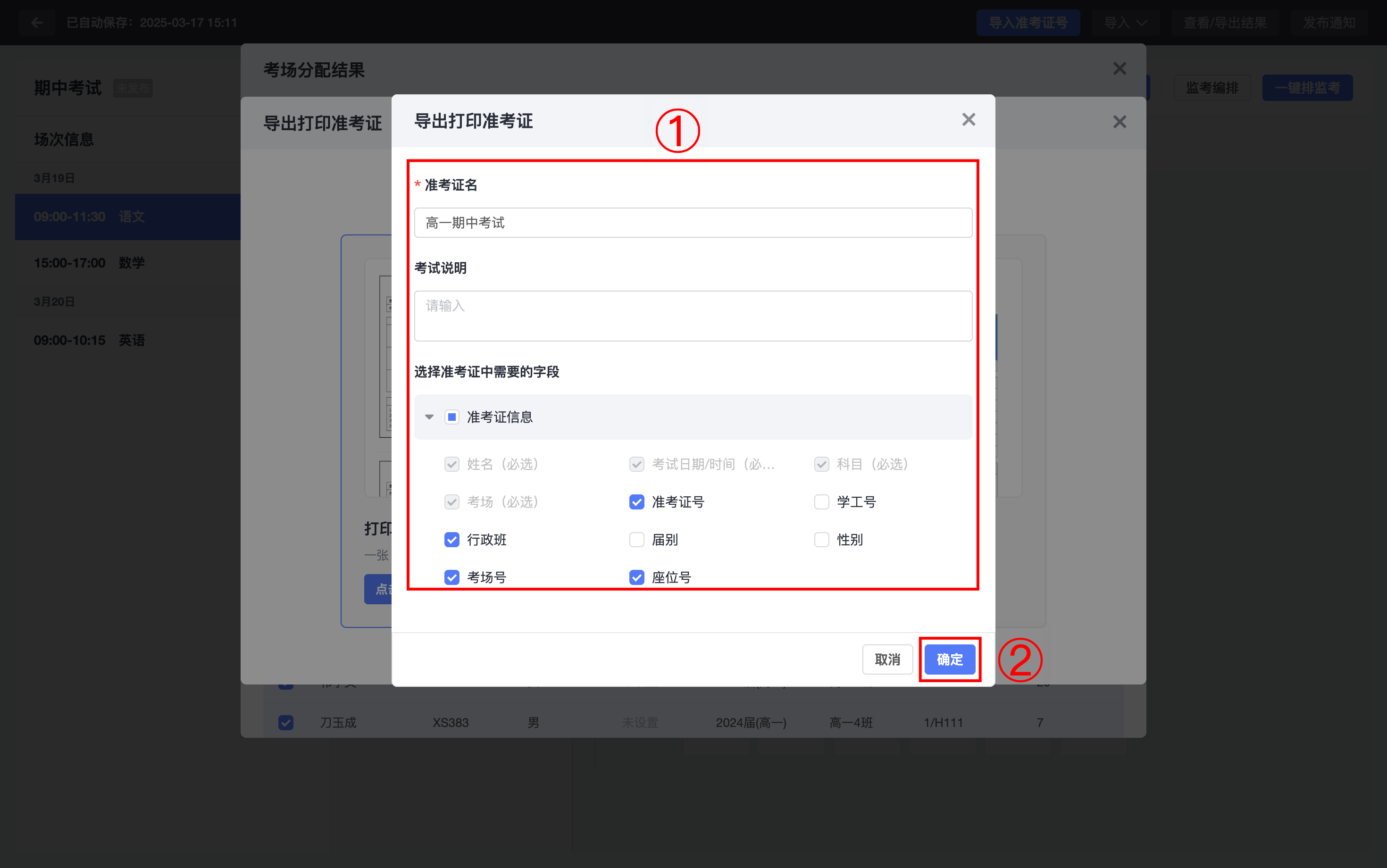Viewport: 1387px width, 868px height.
Task: Click 查看/导出结果 in top bar
Action: [1225, 23]
